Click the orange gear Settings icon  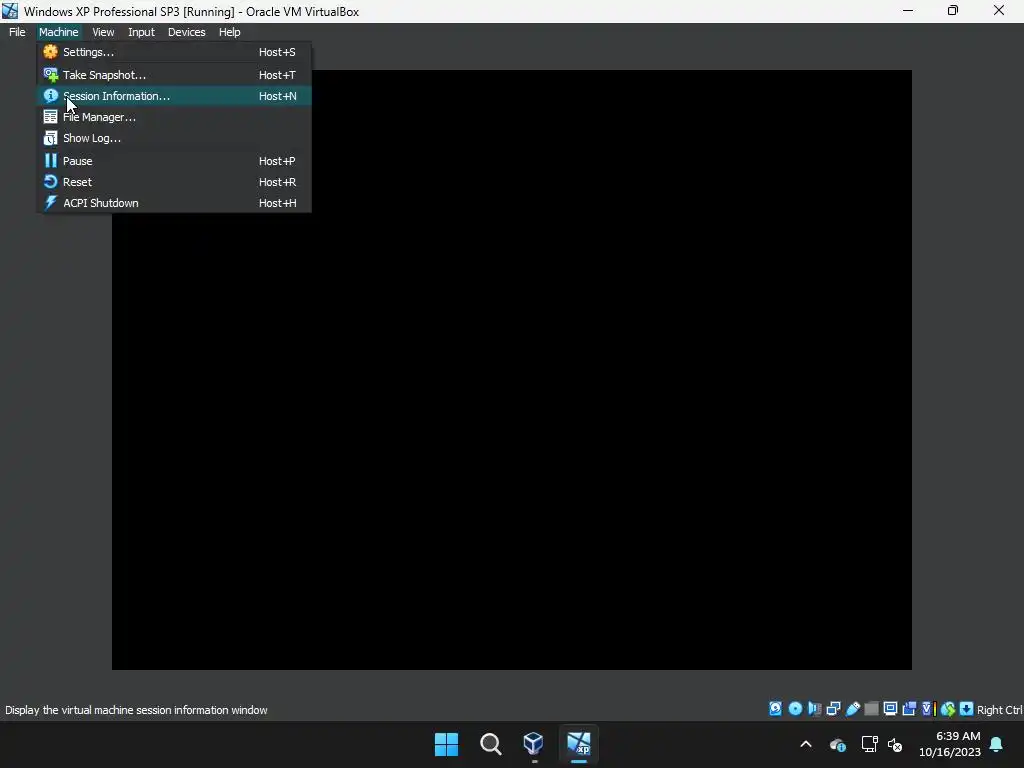pyautogui.click(x=50, y=52)
